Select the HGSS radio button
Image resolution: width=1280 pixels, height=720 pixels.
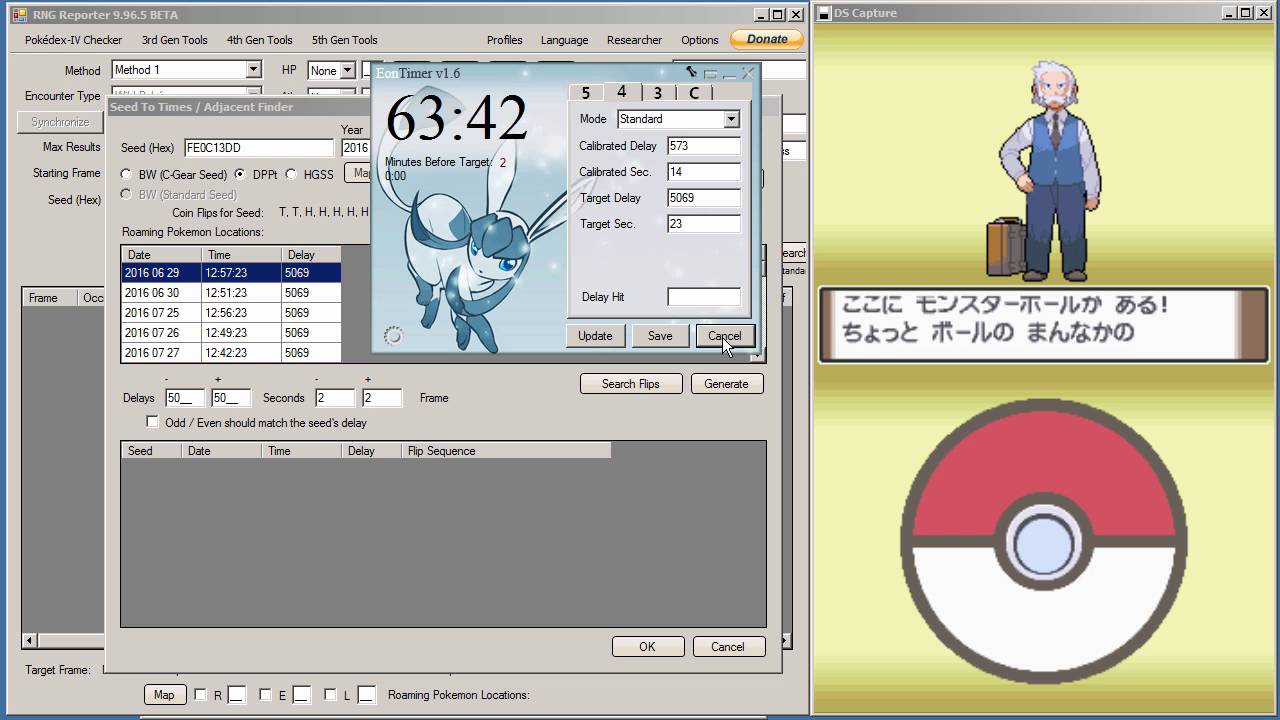pos(291,174)
